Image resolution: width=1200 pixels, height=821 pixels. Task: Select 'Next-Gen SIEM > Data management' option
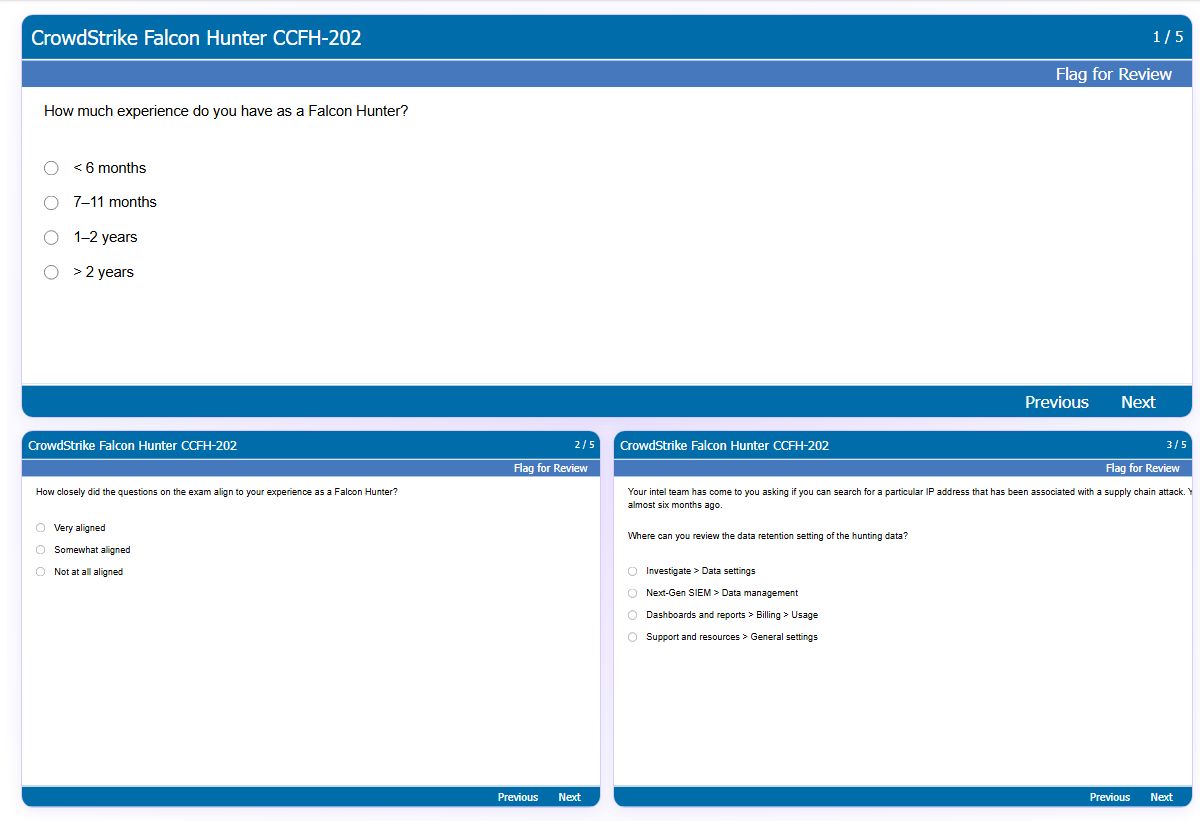click(x=632, y=593)
